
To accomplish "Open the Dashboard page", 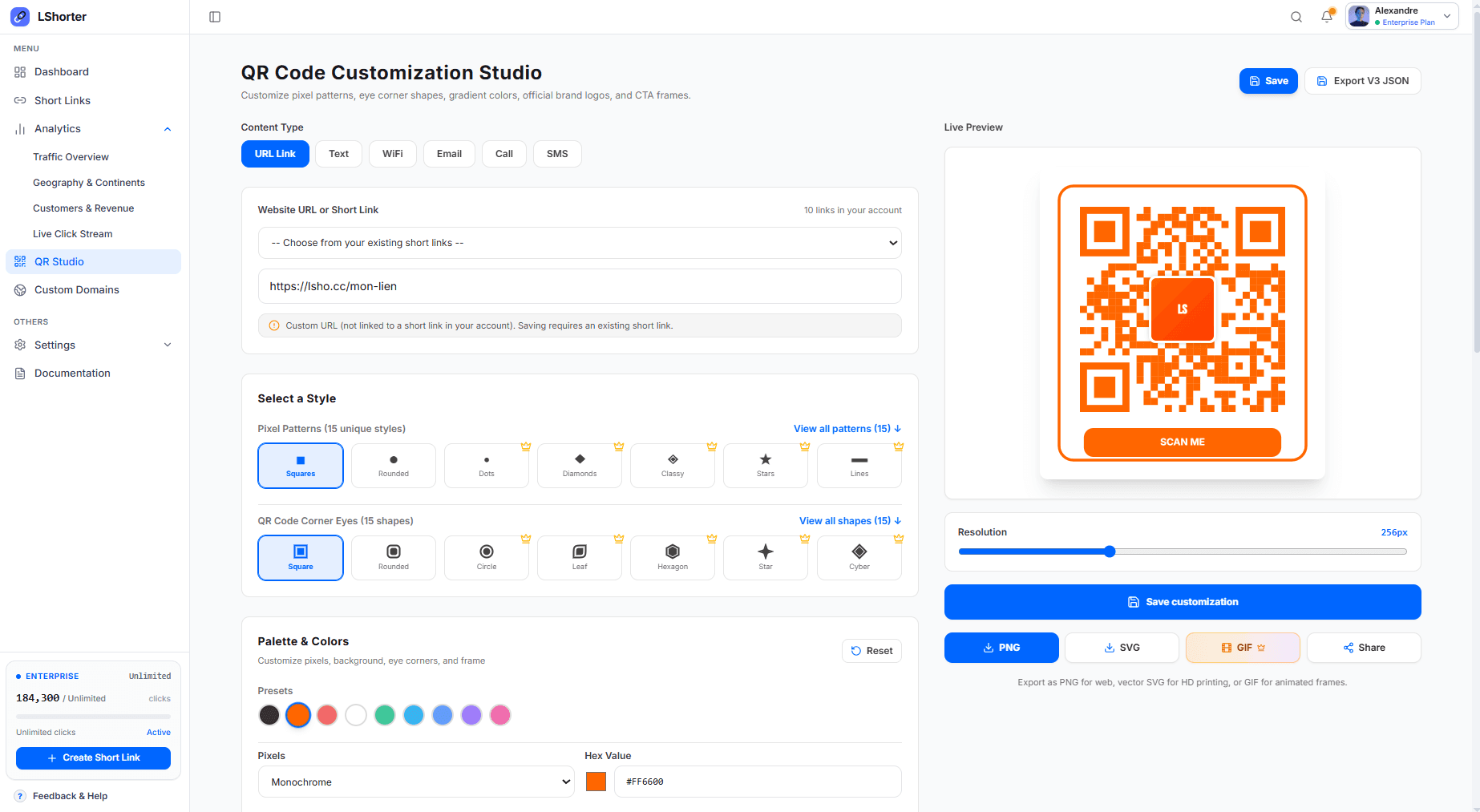I will [93, 72].
